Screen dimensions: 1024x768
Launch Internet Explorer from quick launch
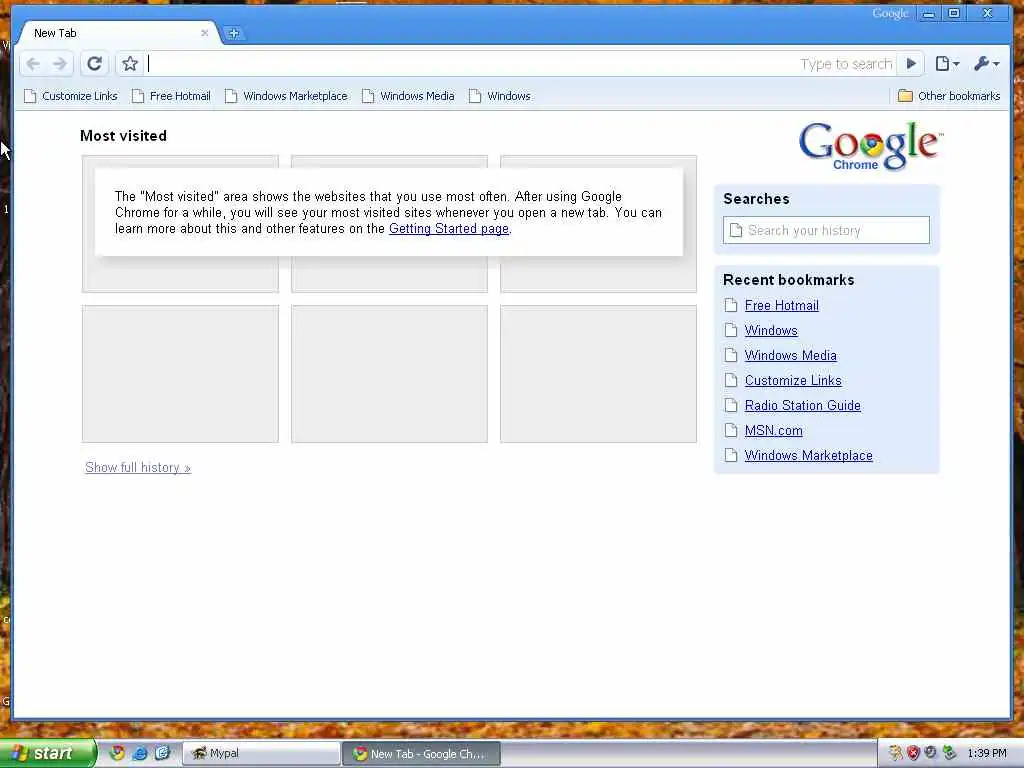(x=139, y=753)
